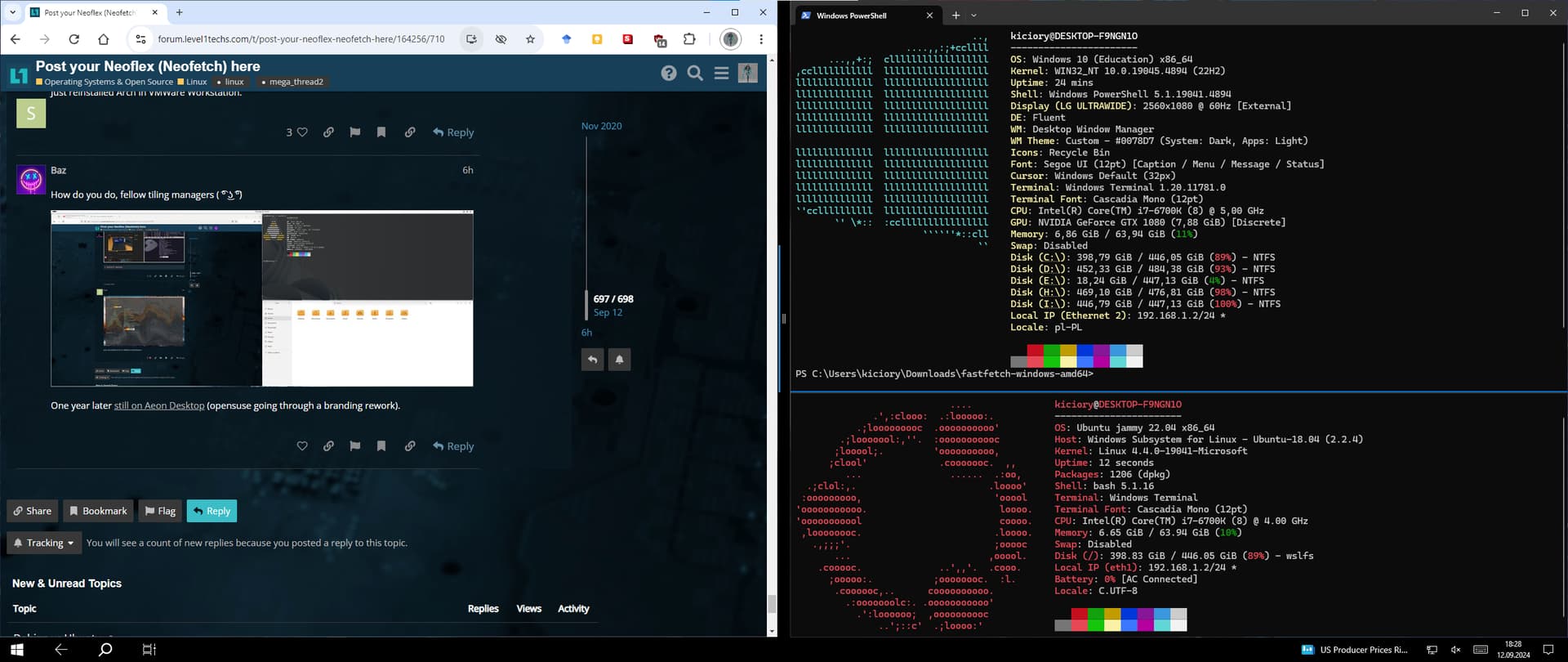Image resolution: width=1568 pixels, height=662 pixels.
Task: Open the forum help question mark icon
Action: (x=669, y=74)
